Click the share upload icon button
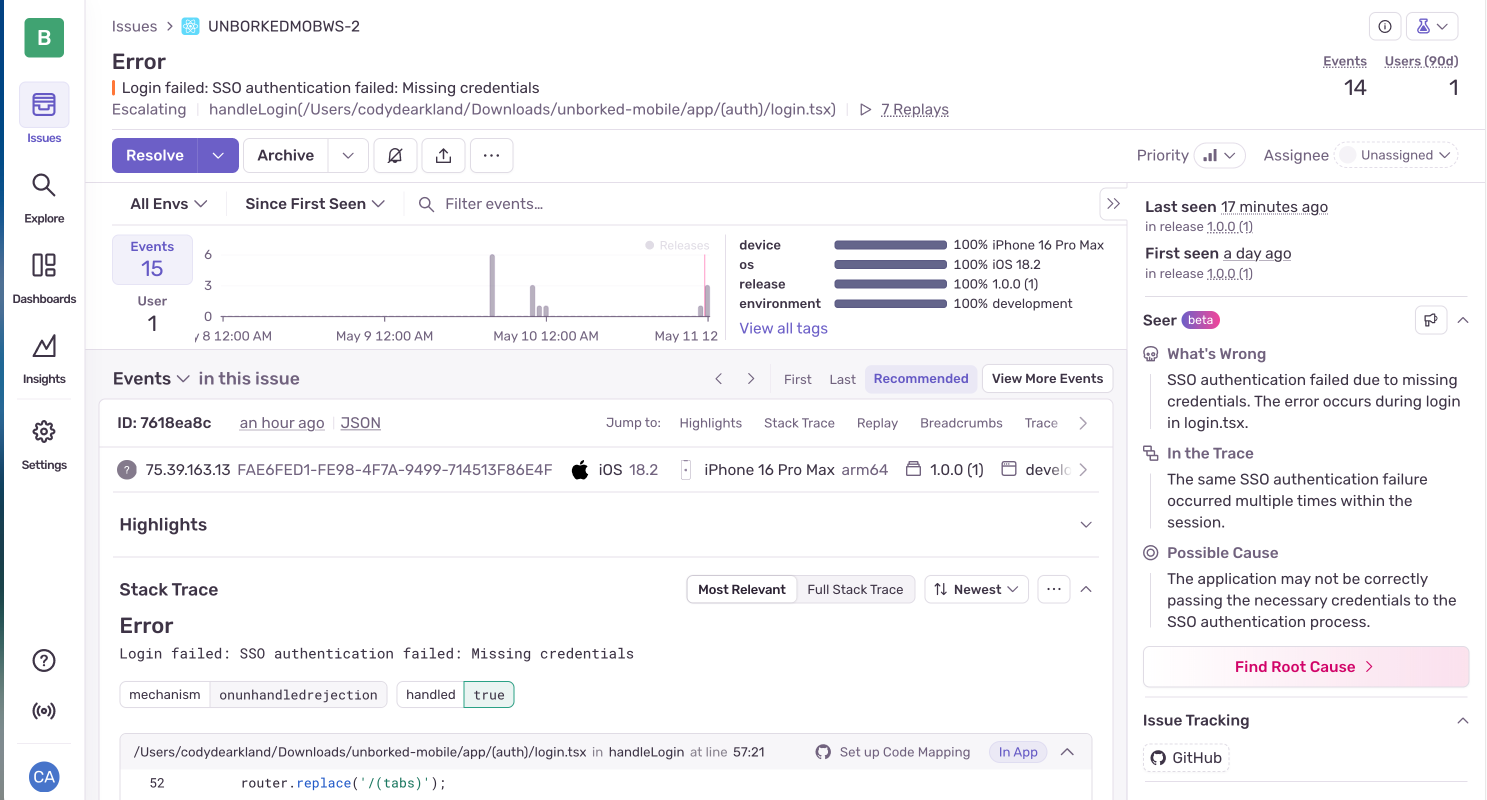The width and height of the screenshot is (1487, 800). 443,155
